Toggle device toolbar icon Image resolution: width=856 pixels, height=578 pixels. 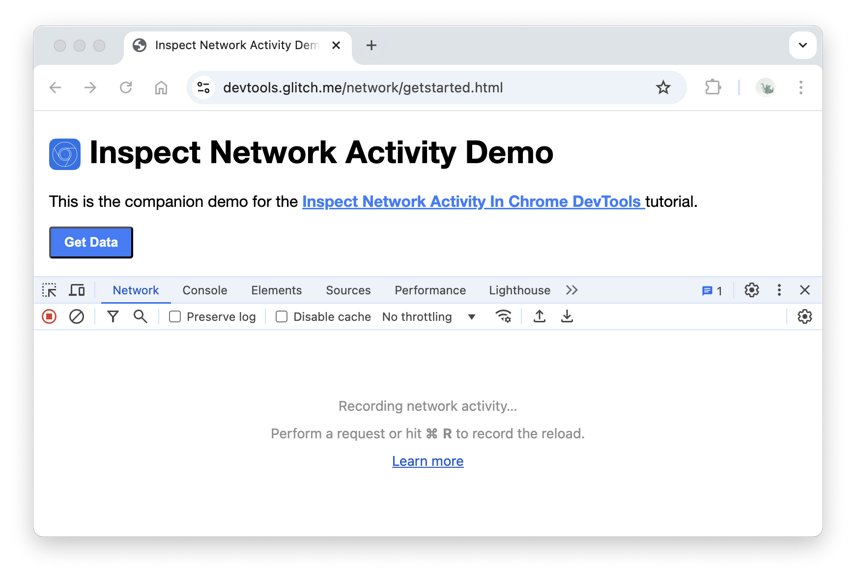pos(77,290)
